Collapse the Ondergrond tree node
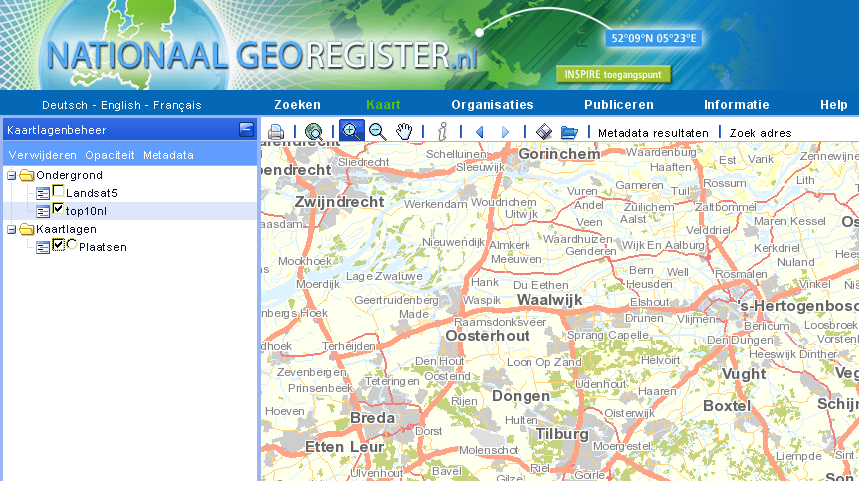 (x=11, y=176)
